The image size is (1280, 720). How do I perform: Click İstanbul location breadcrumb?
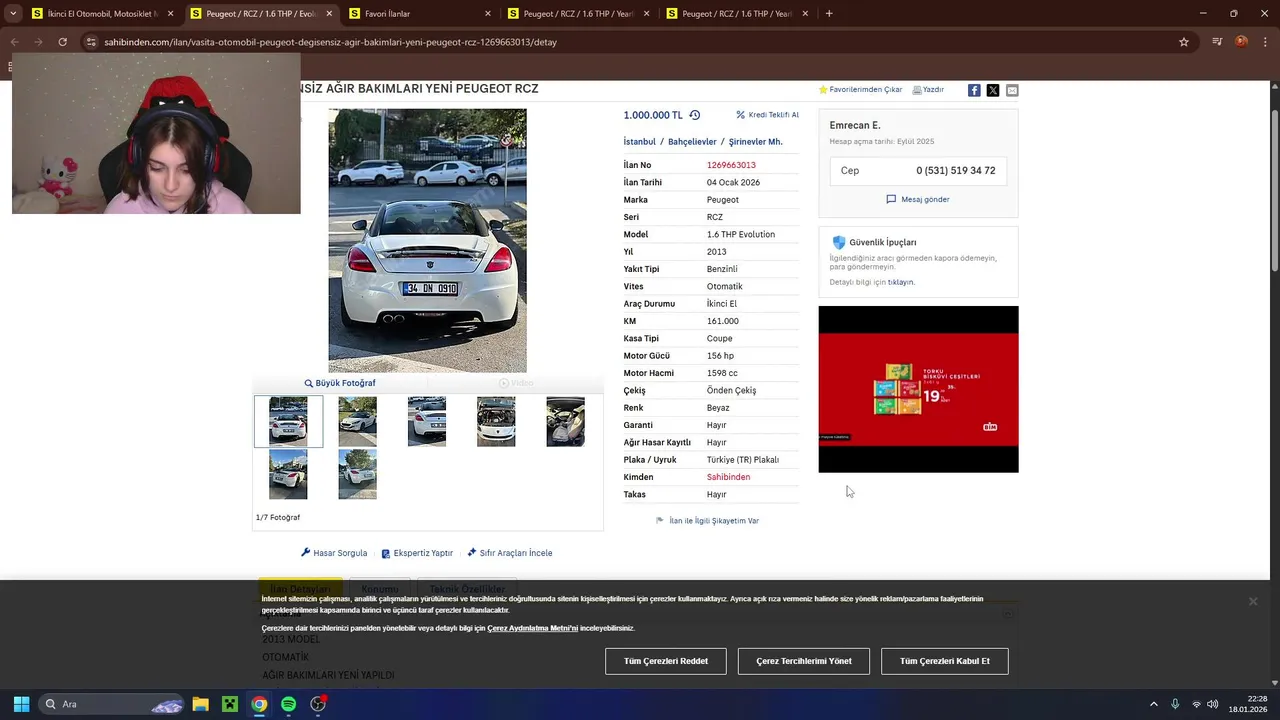click(640, 142)
